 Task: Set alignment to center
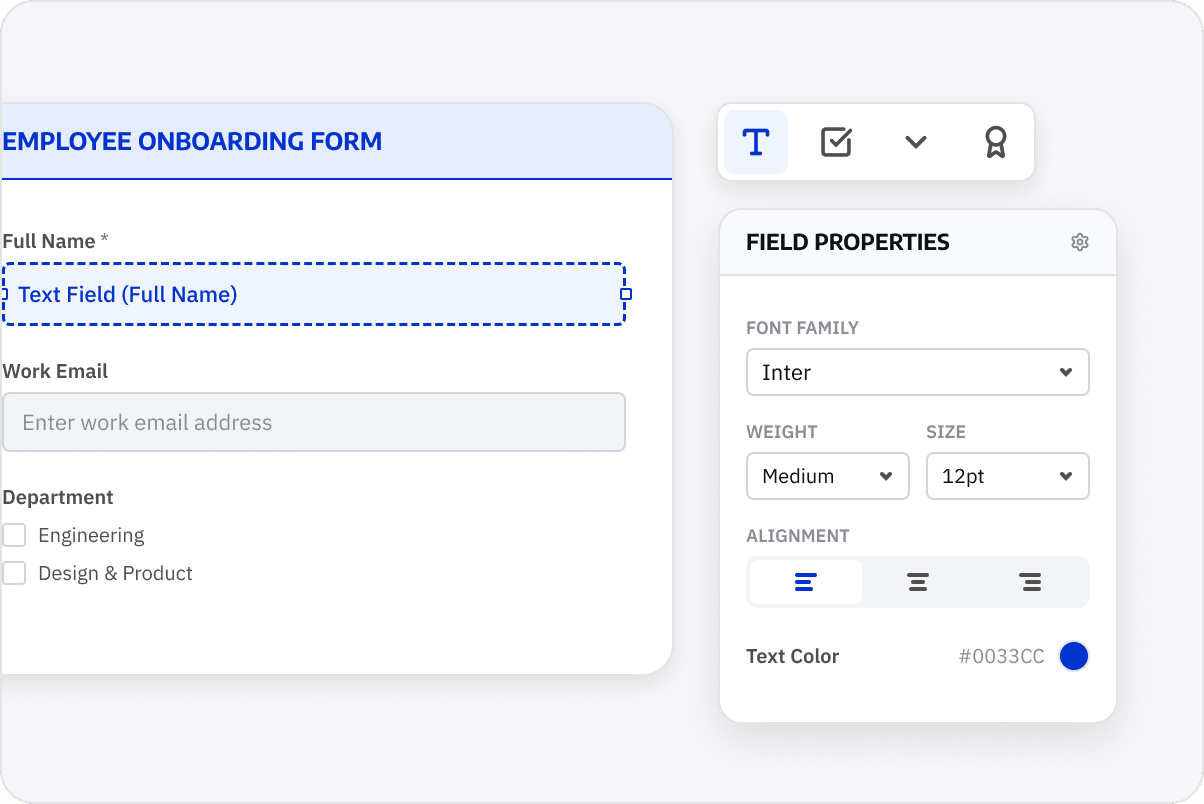coord(918,582)
